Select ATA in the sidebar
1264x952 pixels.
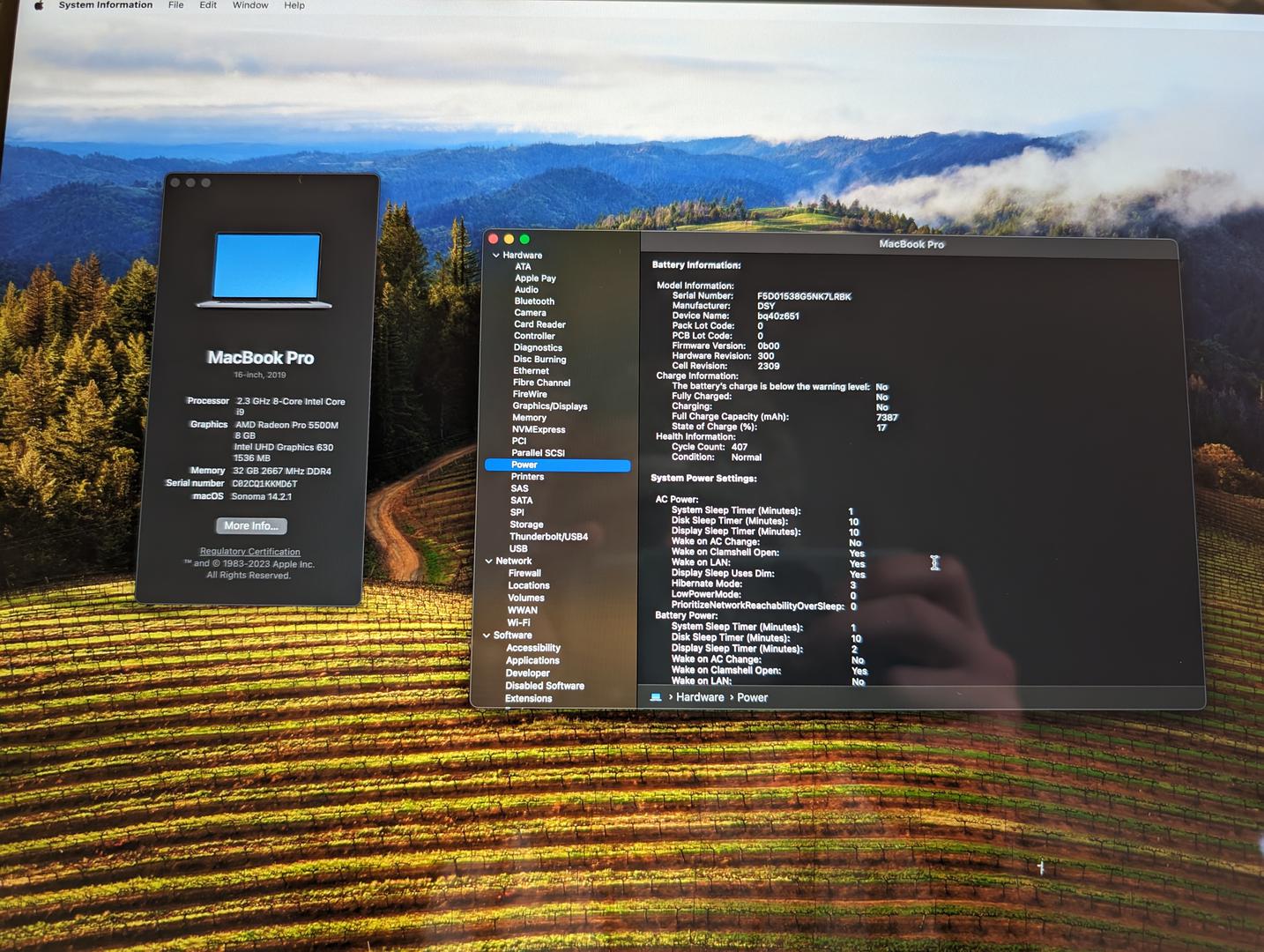point(523,267)
